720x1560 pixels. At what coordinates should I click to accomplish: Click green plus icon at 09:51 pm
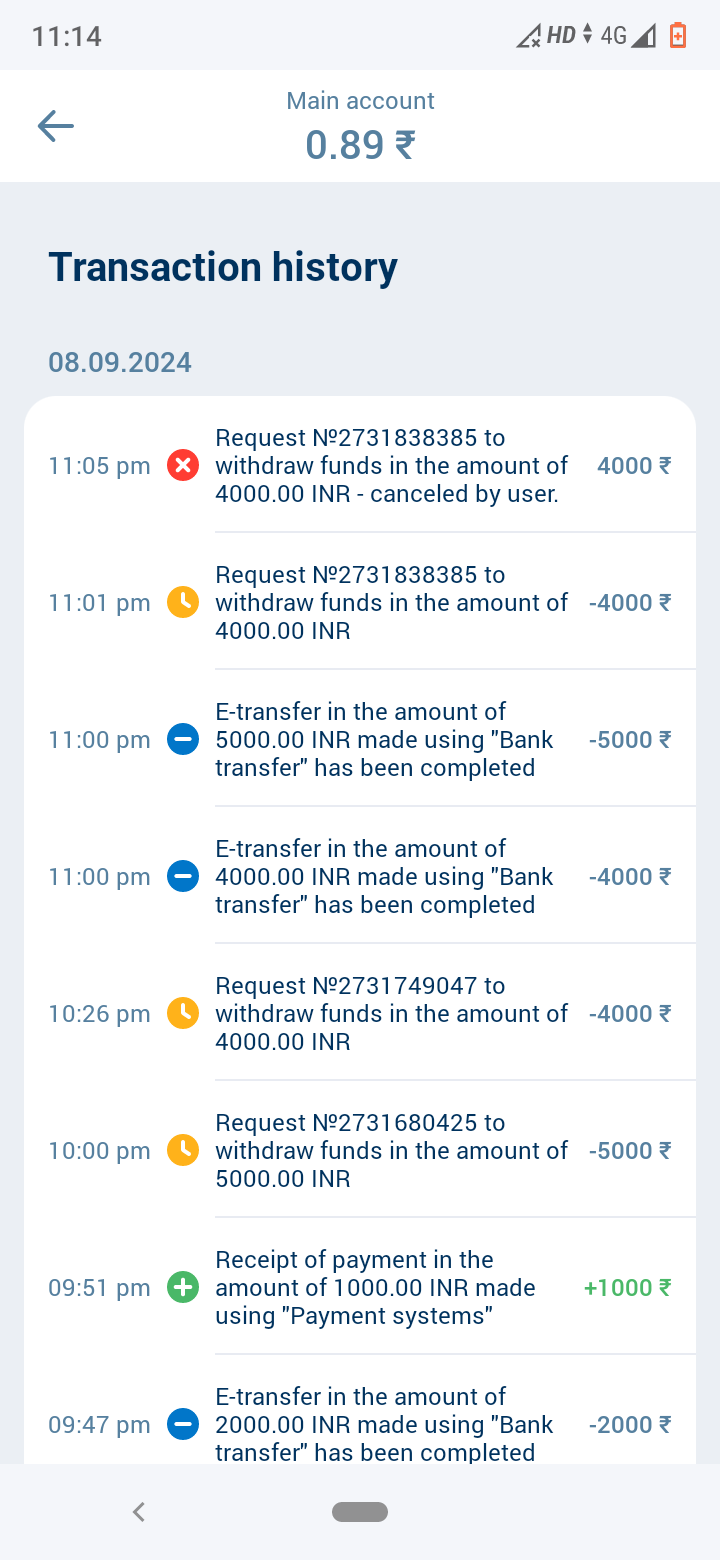click(x=183, y=1288)
